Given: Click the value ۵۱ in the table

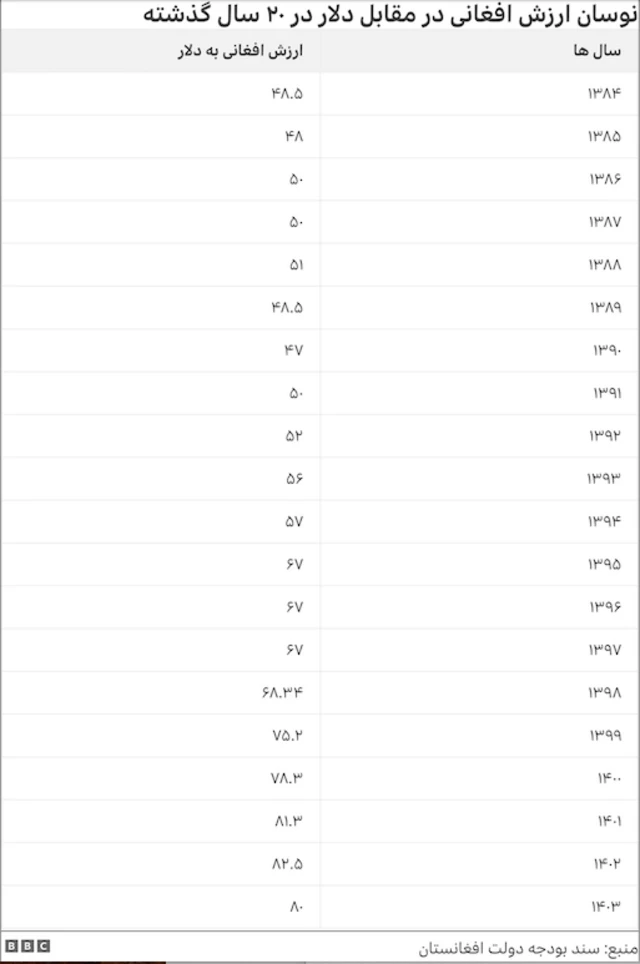Looking at the screenshot, I should 295,265.
